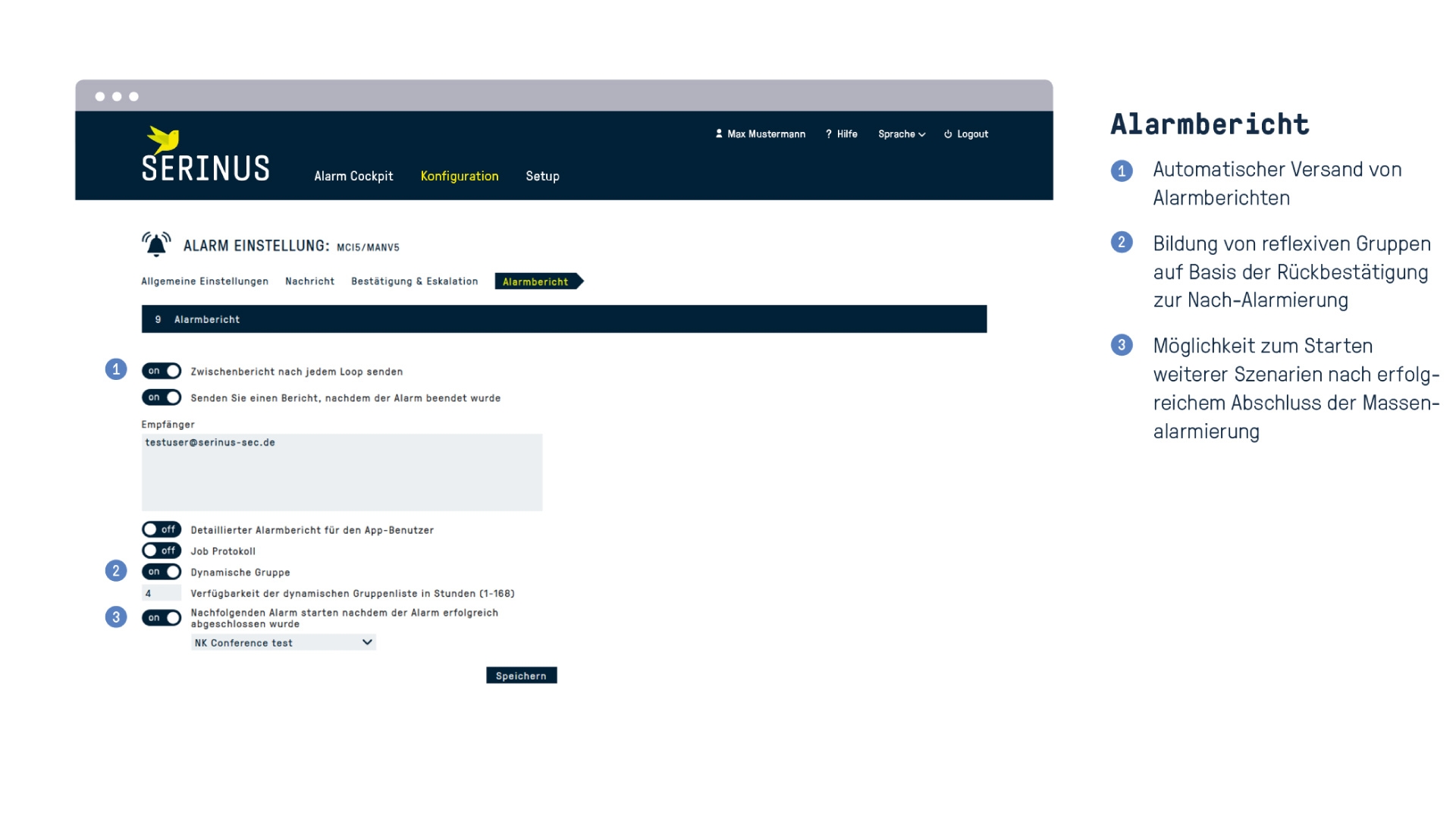This screenshot has height=819, width=1456.
Task: Click the Möglichkeit zum Starten weiterer Szenarien text
Action: [x=1297, y=388]
